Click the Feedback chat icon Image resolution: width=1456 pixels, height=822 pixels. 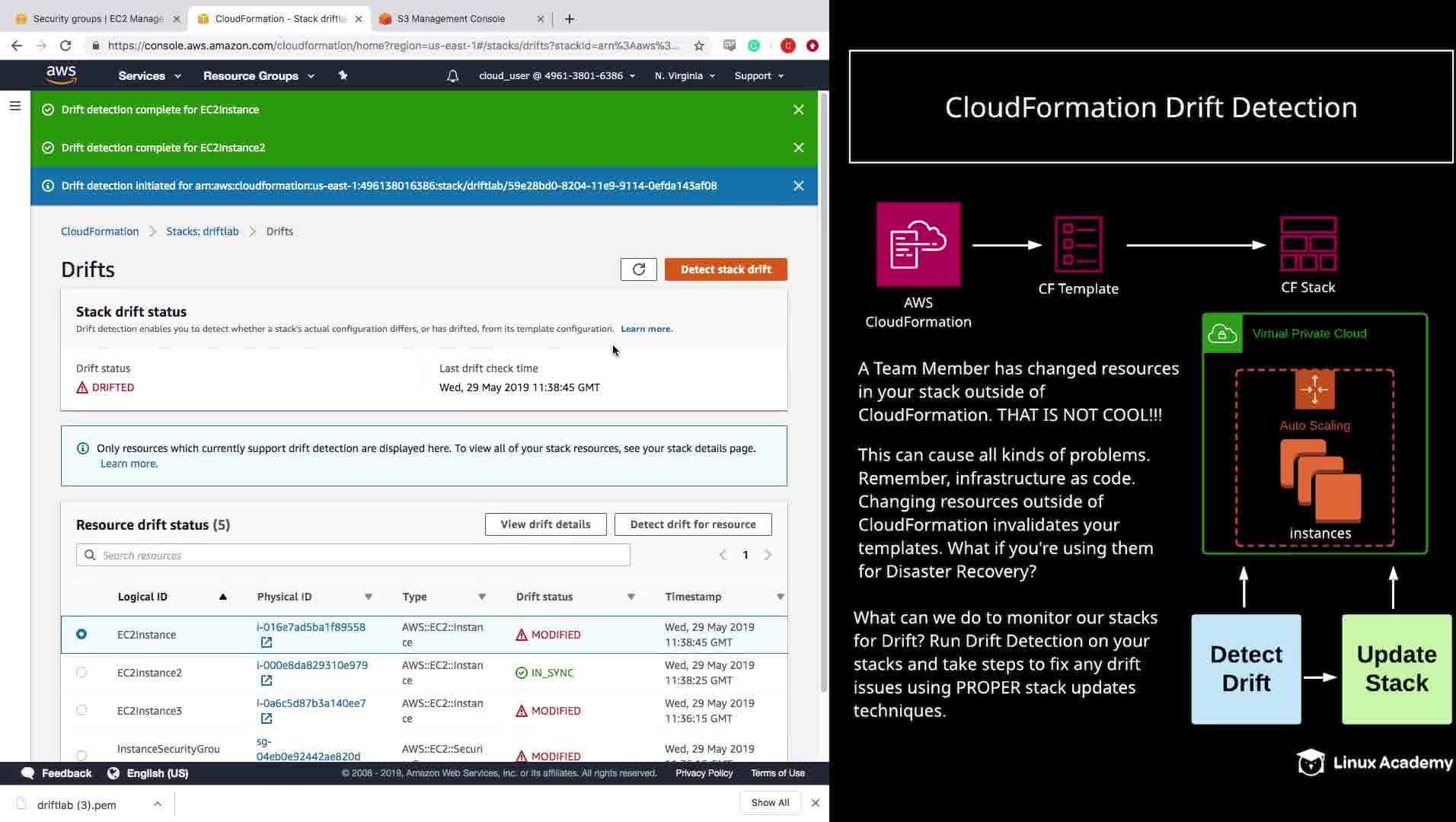[x=28, y=773]
